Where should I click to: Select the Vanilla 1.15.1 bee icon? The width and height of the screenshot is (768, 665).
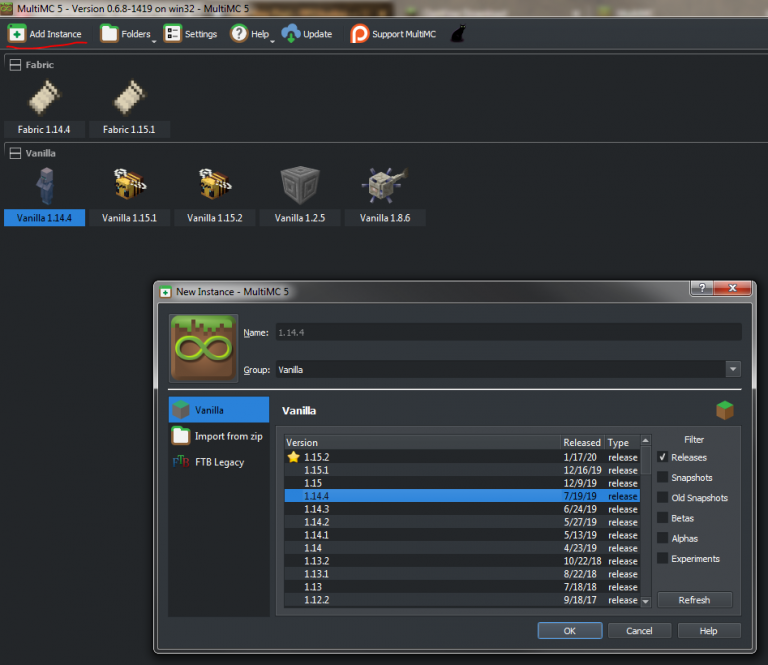[x=130, y=184]
